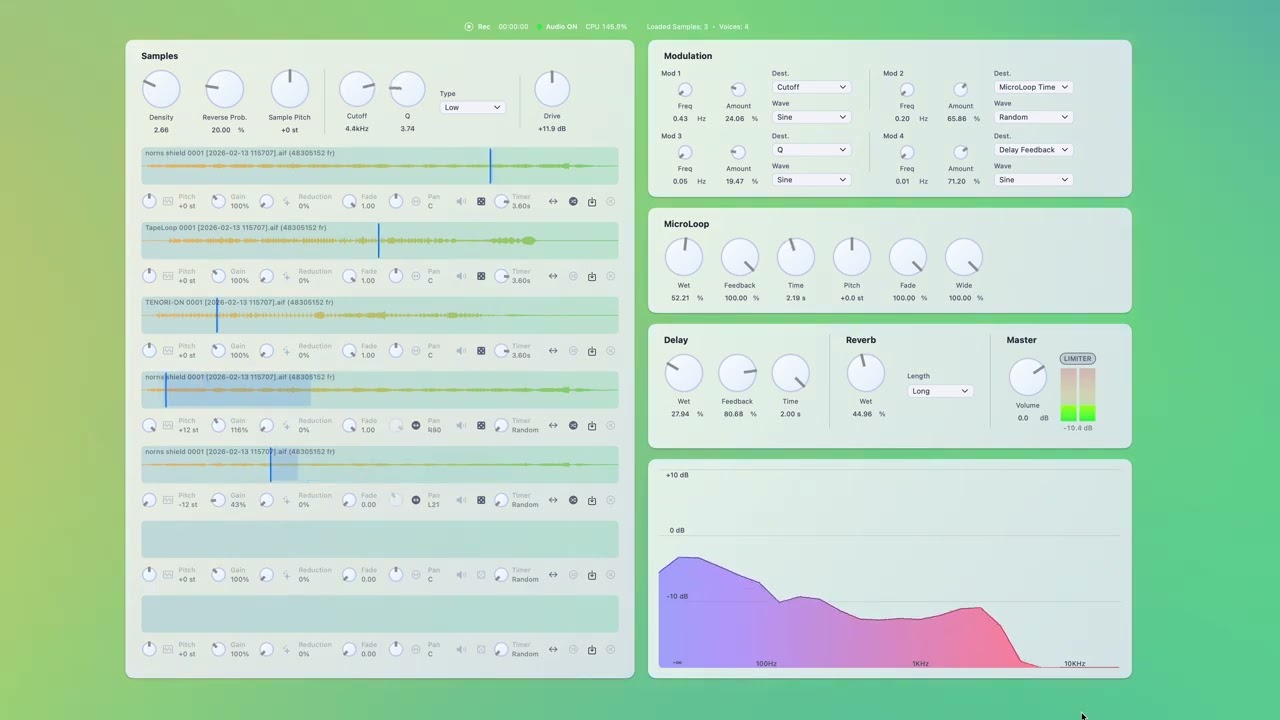Click the load sample icon in the TENORI-ON control row

[x=592, y=351]
